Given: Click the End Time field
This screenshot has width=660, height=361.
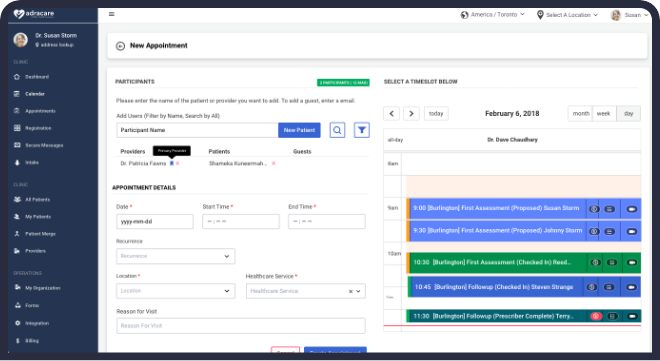Looking at the screenshot, I should (327, 222).
